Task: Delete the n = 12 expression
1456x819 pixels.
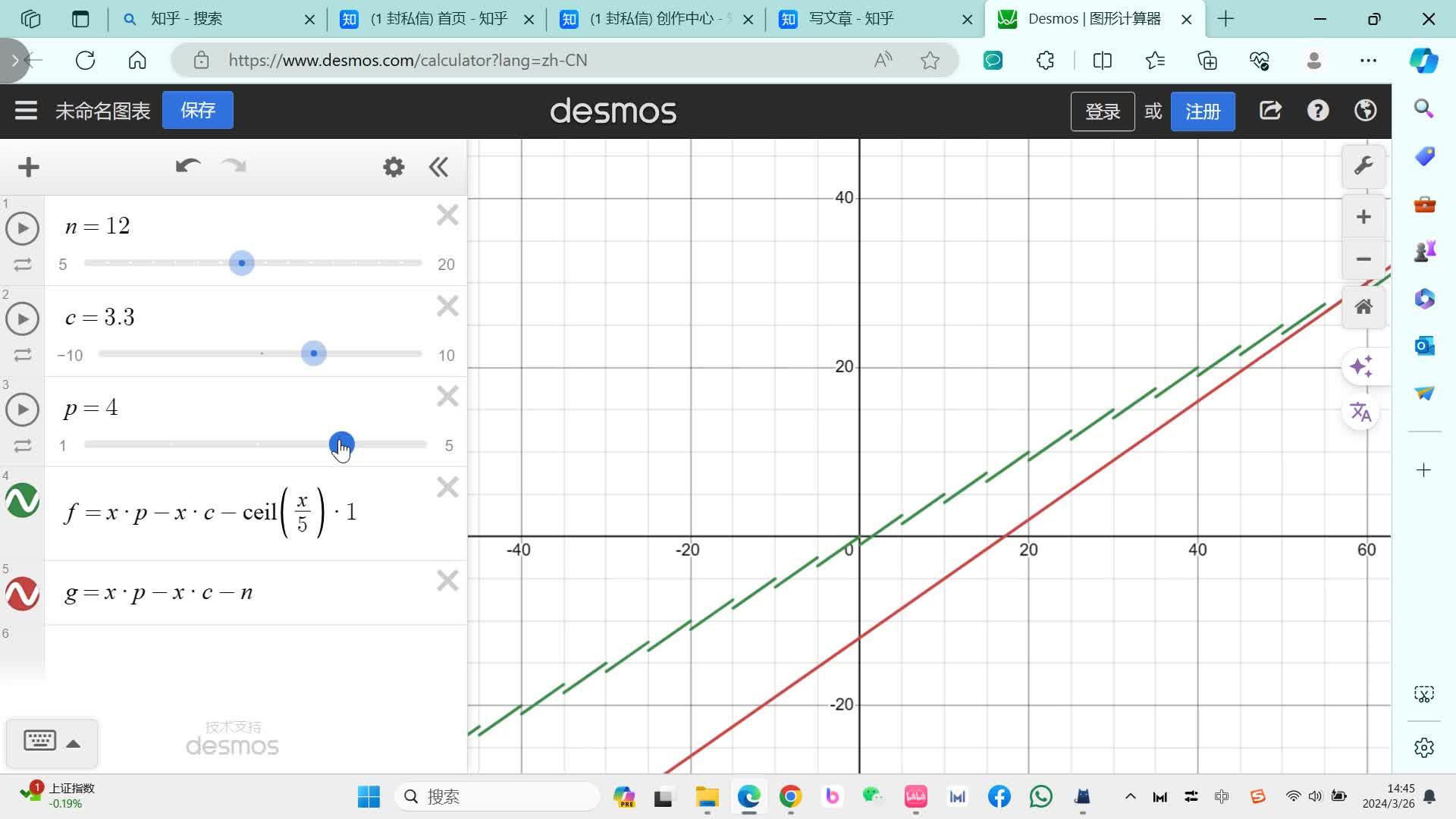Action: 447,215
